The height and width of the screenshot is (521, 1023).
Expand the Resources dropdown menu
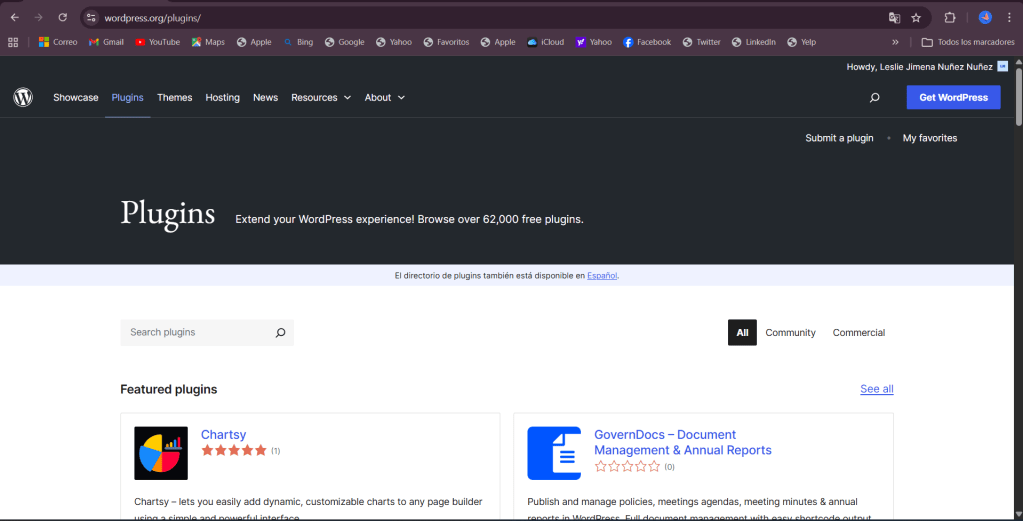[x=321, y=98]
